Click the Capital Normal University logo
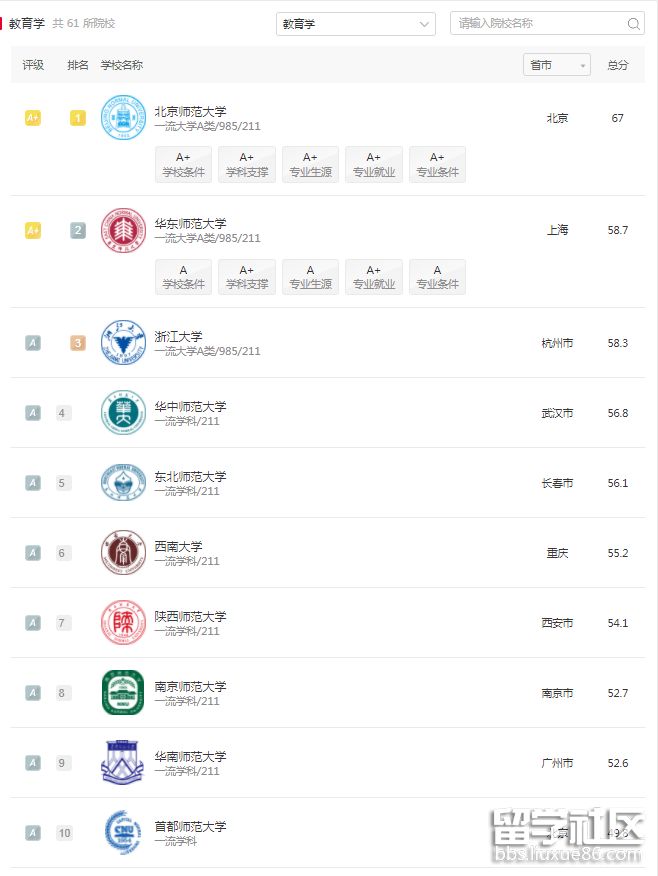 point(122,833)
